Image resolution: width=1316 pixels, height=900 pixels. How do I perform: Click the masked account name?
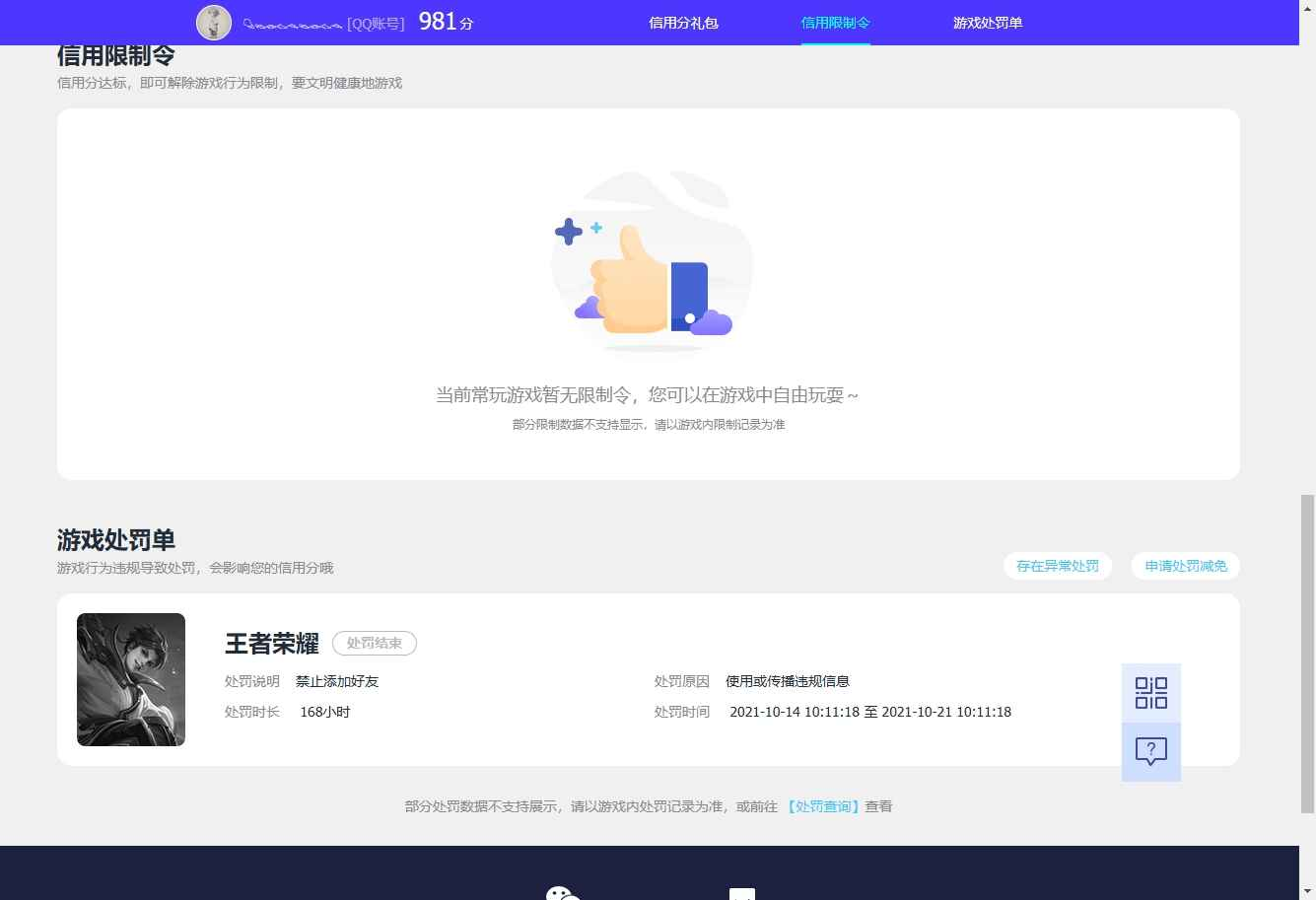click(x=293, y=24)
